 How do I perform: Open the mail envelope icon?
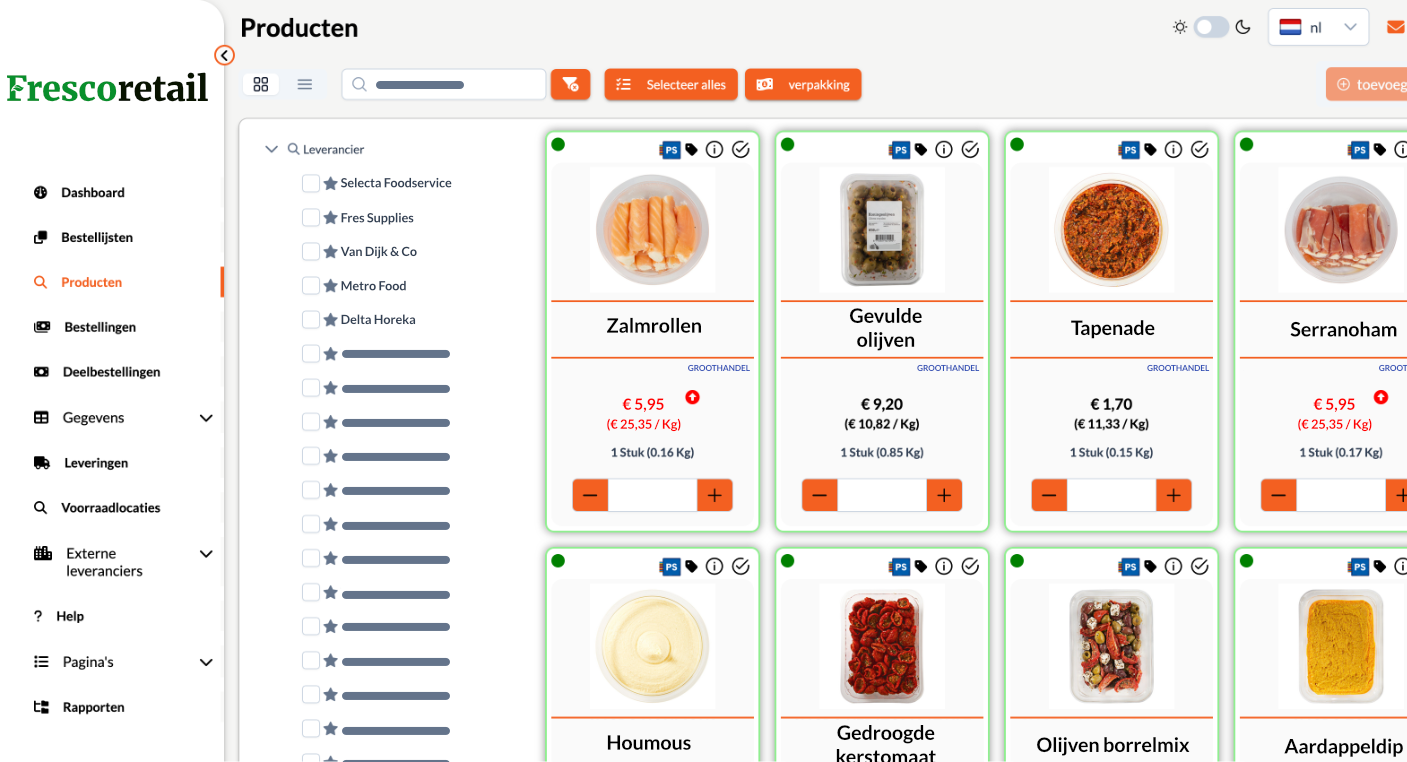pos(1395,27)
